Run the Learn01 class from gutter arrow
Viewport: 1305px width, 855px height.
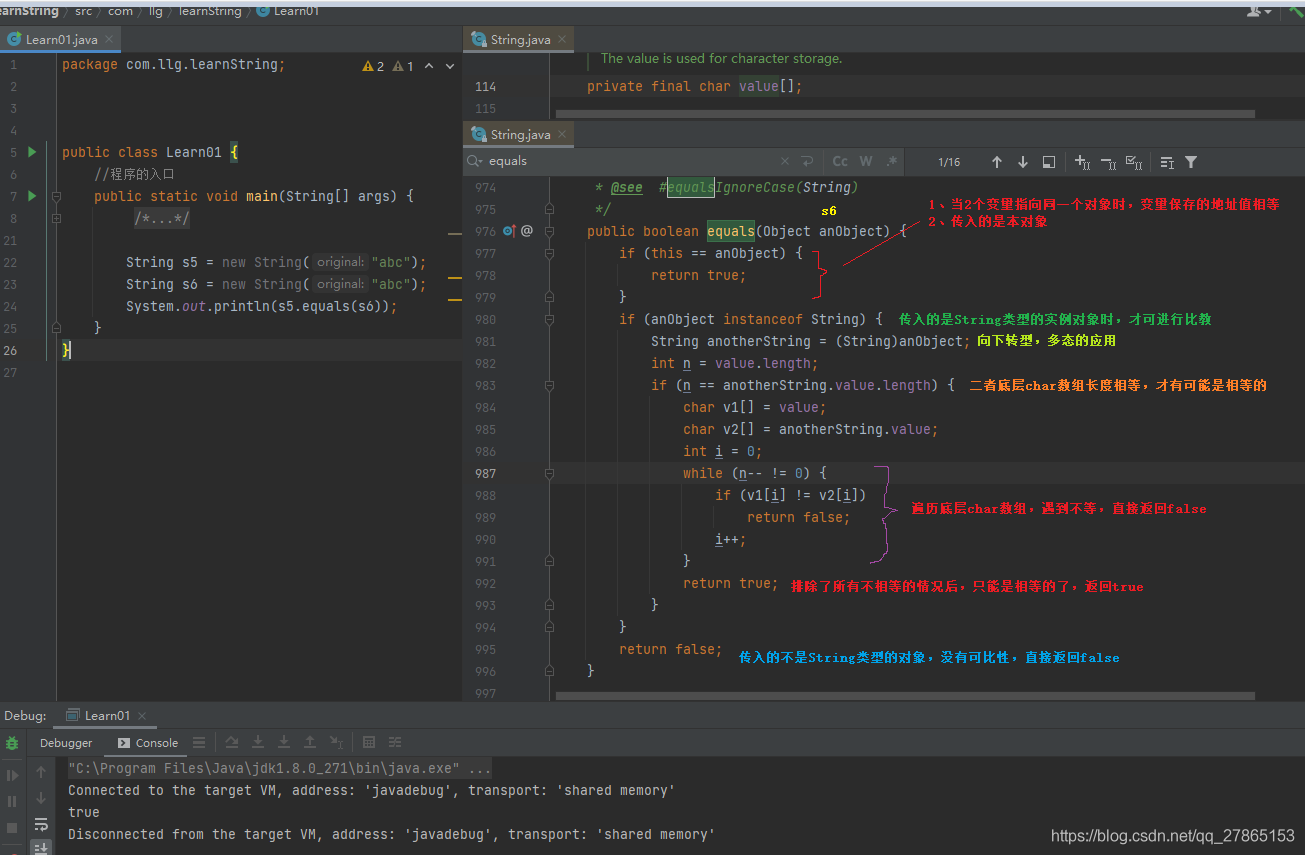[x=32, y=152]
